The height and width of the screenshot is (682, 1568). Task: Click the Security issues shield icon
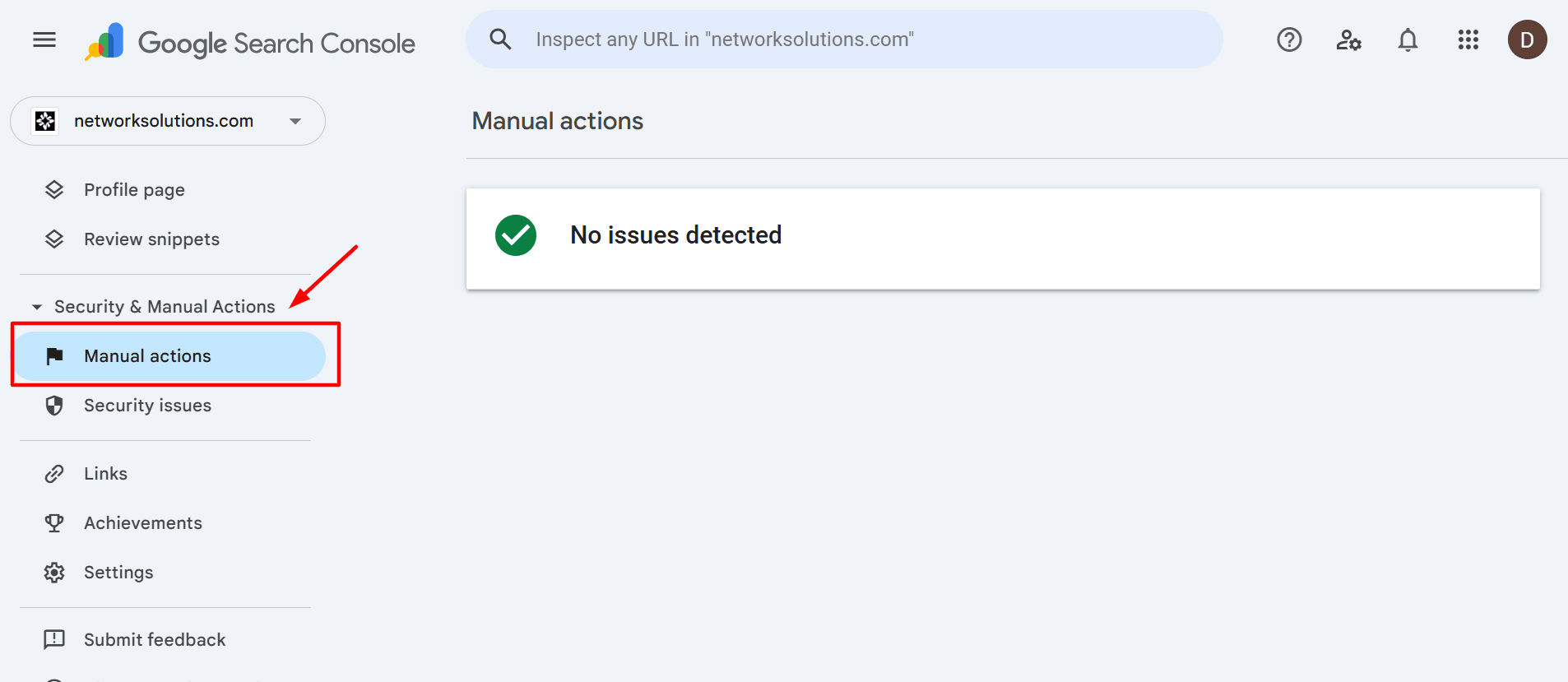coord(53,405)
